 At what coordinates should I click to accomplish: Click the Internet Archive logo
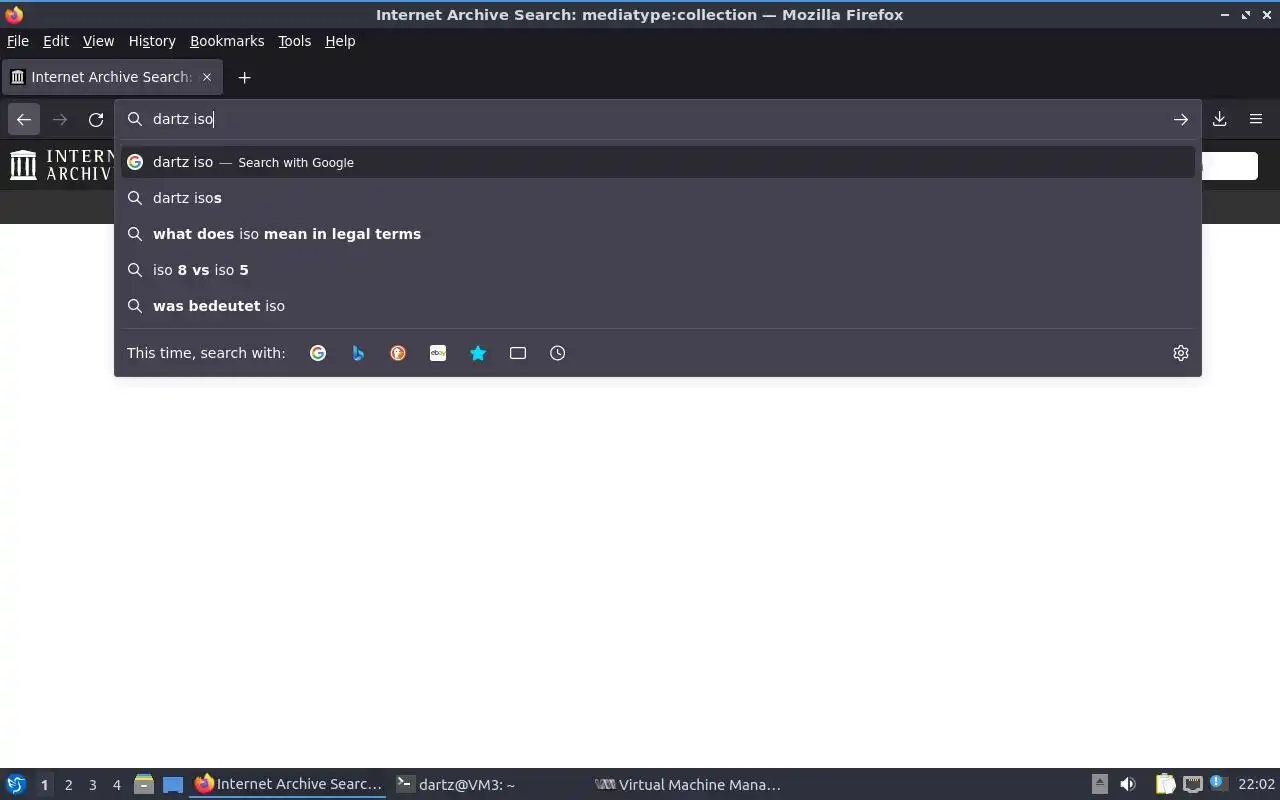[62, 165]
